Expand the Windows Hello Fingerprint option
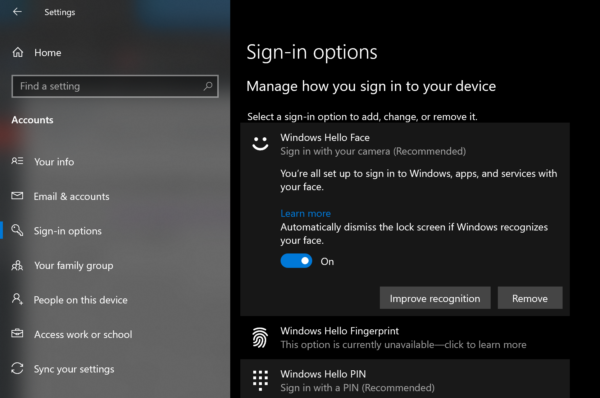The width and height of the screenshot is (600, 398). (x=405, y=338)
